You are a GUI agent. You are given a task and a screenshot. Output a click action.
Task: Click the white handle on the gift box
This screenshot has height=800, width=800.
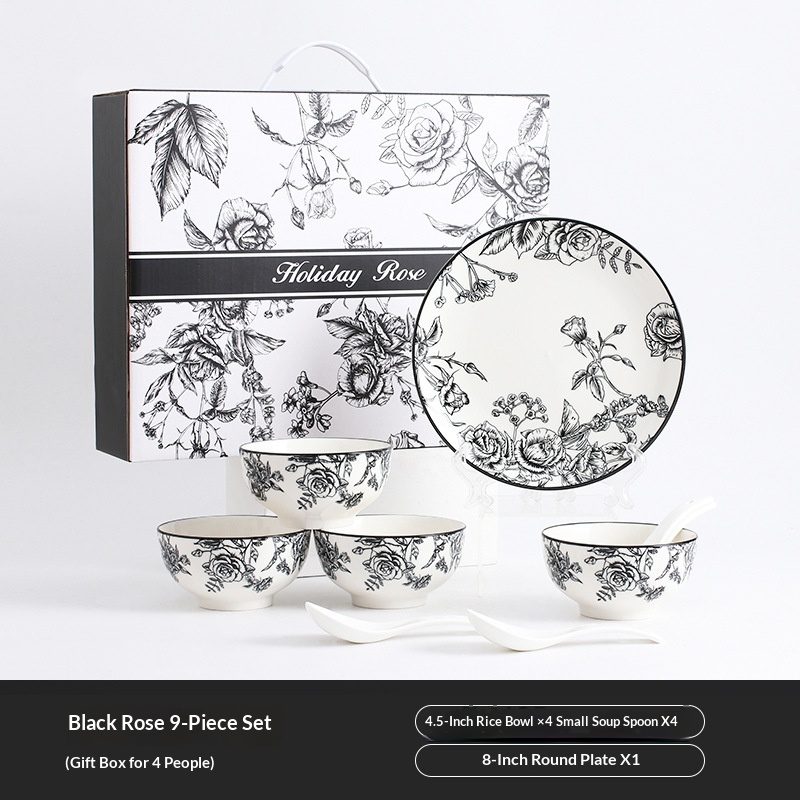[321, 66]
